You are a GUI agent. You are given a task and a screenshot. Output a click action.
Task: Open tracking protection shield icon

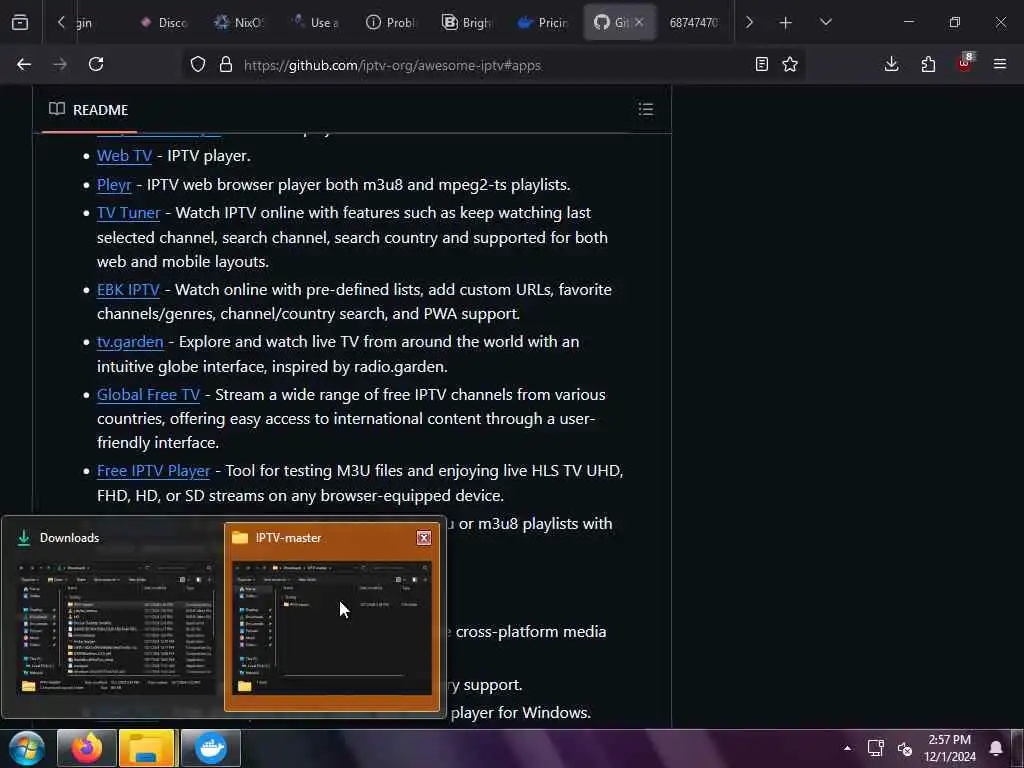(x=198, y=64)
